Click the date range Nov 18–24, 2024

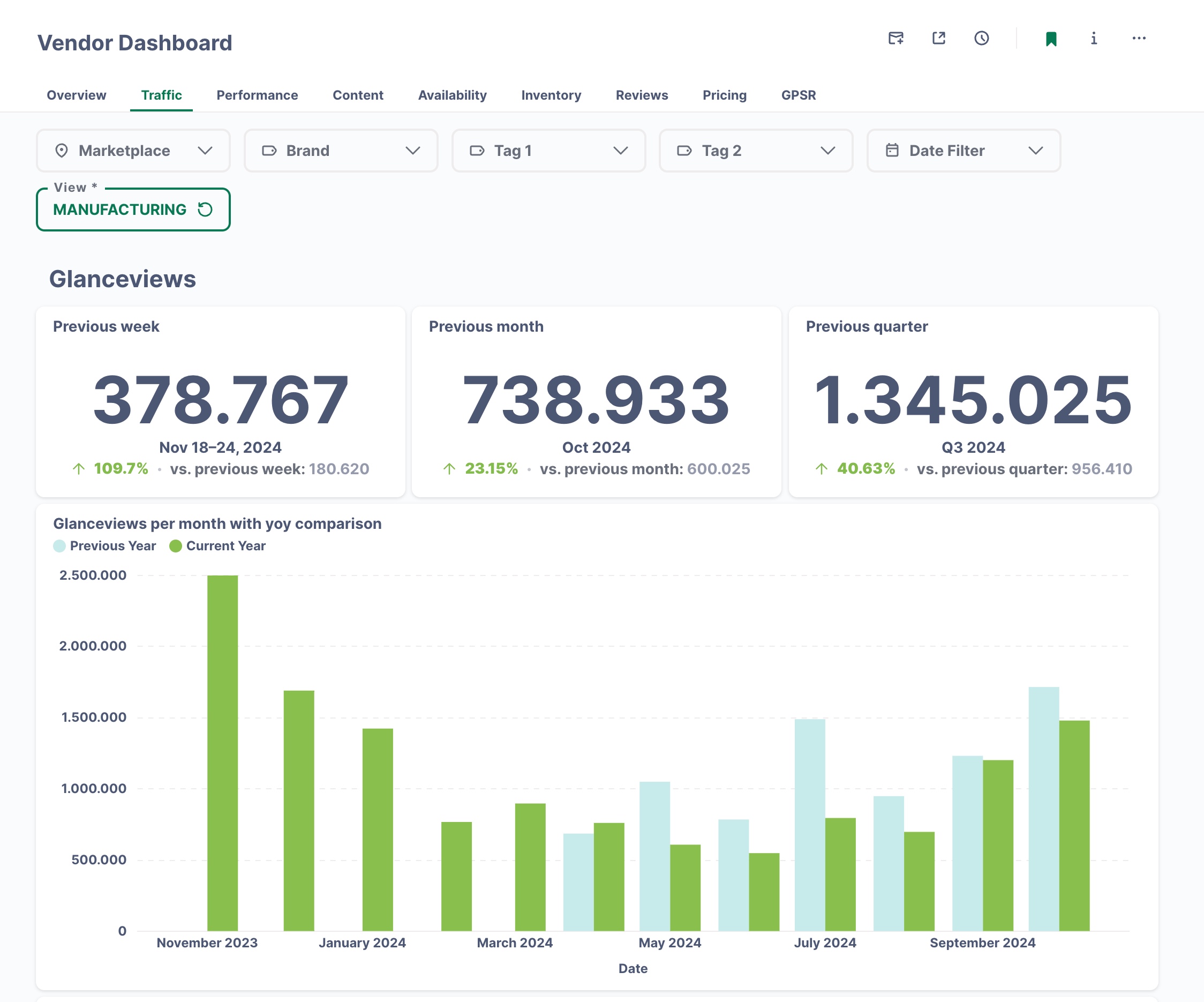[x=221, y=447]
